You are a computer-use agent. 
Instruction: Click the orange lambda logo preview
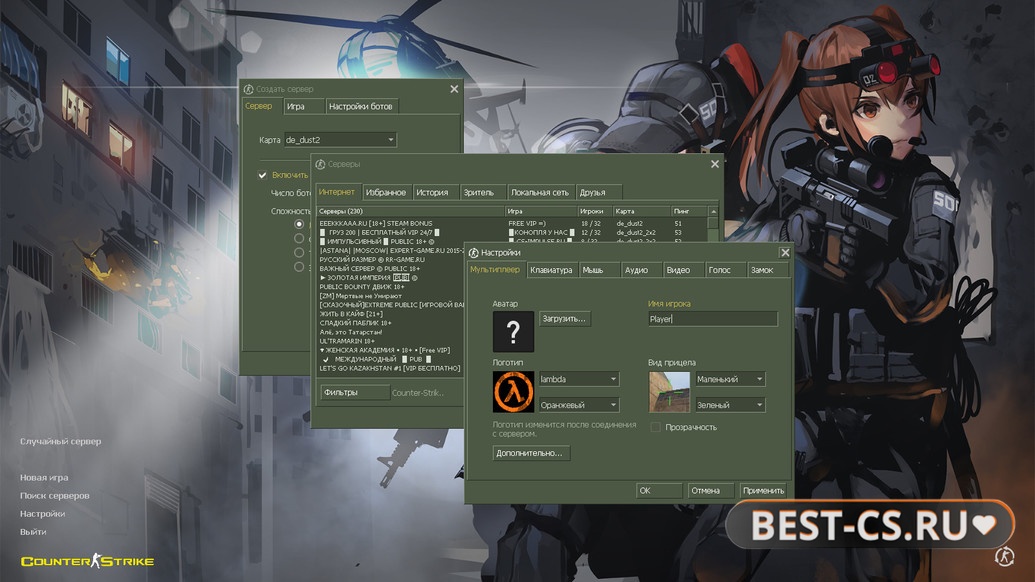(513, 391)
